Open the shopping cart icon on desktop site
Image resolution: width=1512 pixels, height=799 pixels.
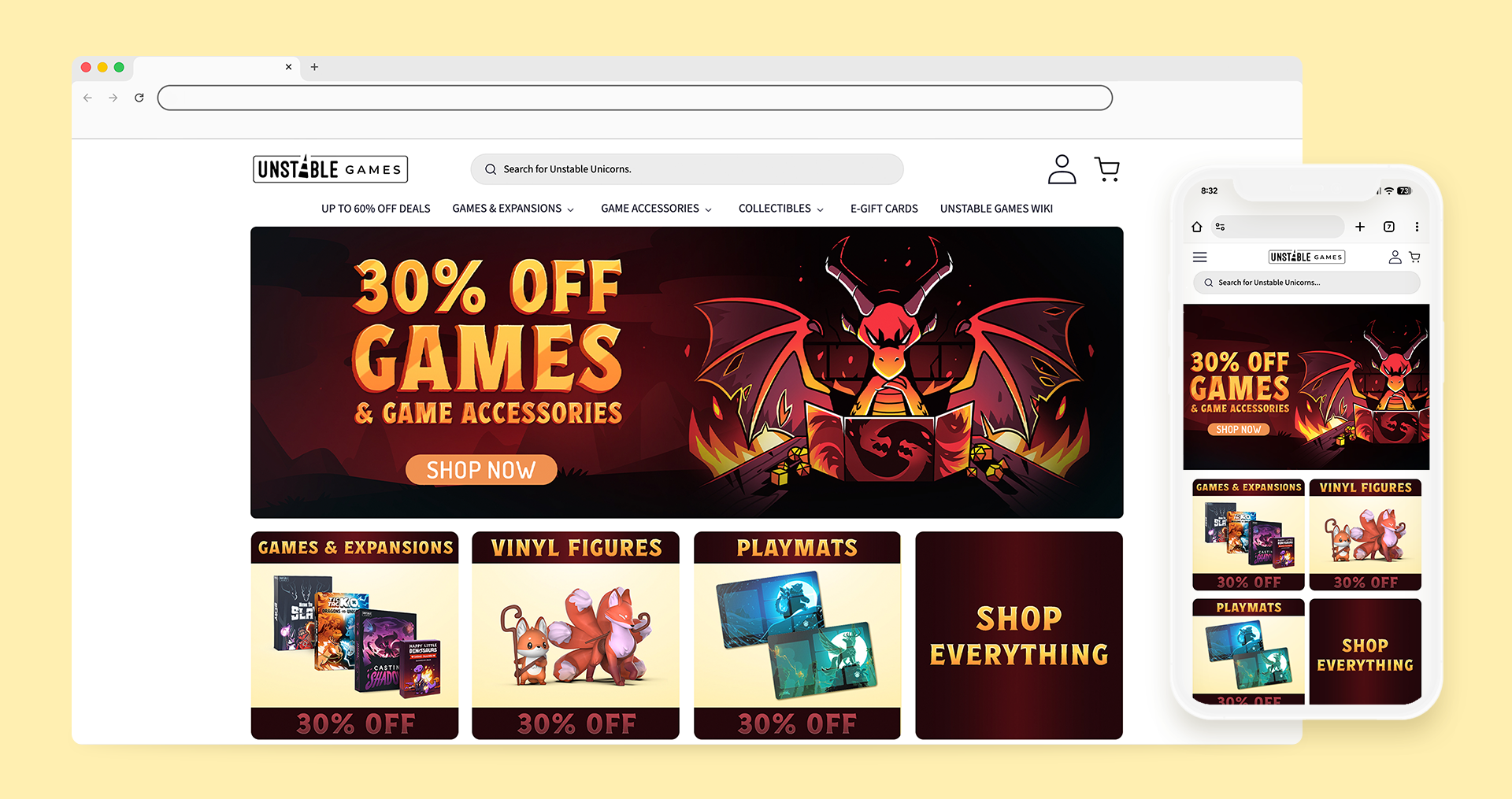1107,169
